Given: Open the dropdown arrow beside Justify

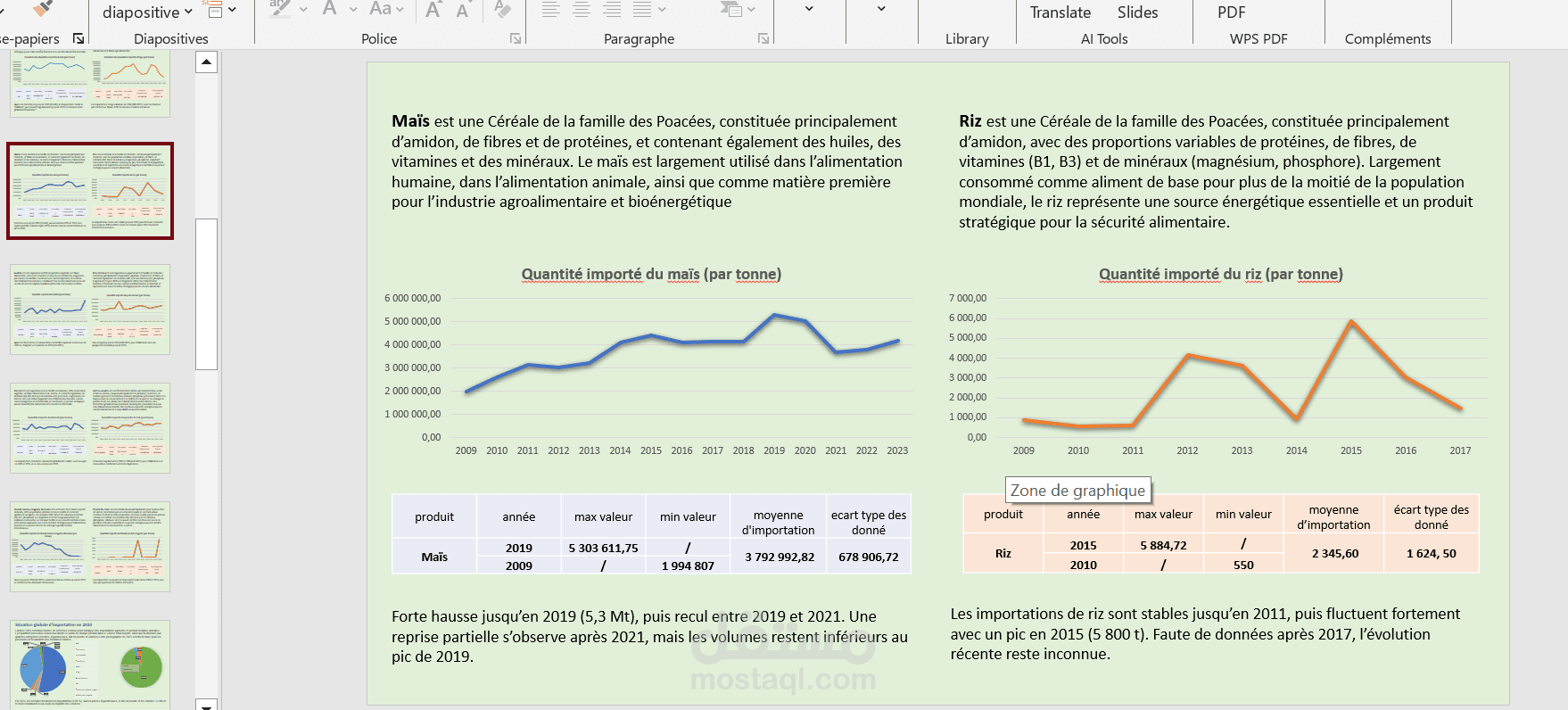Looking at the screenshot, I should click(x=662, y=10).
